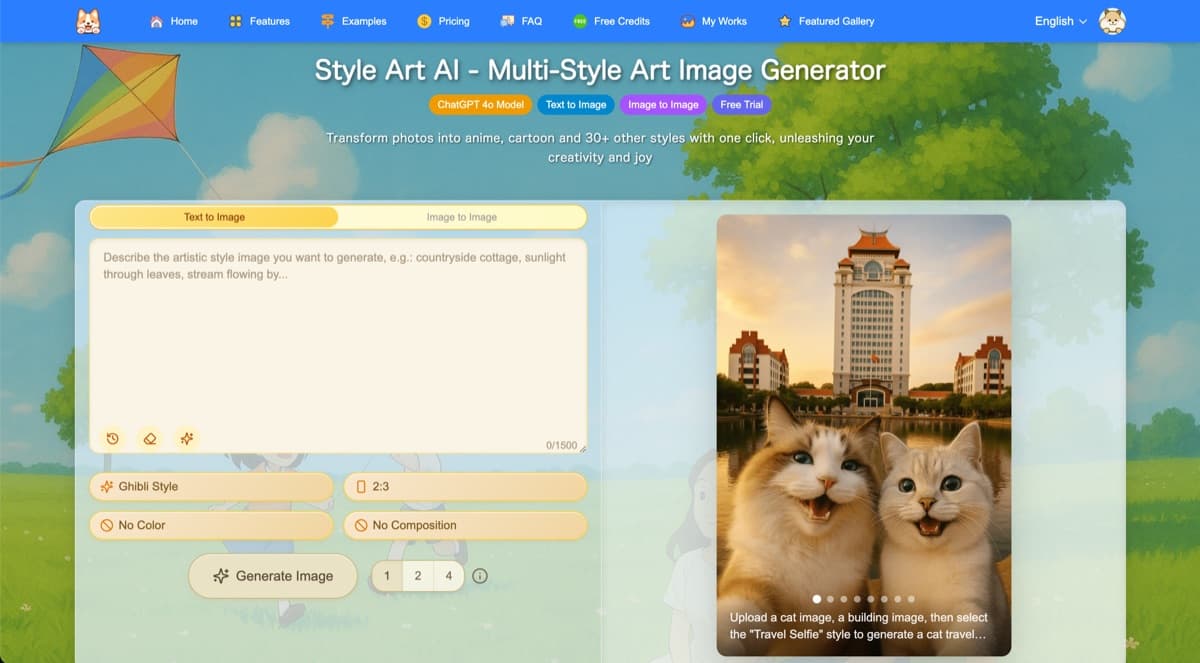Click the Generate Image button
The image size is (1200, 663).
point(272,576)
